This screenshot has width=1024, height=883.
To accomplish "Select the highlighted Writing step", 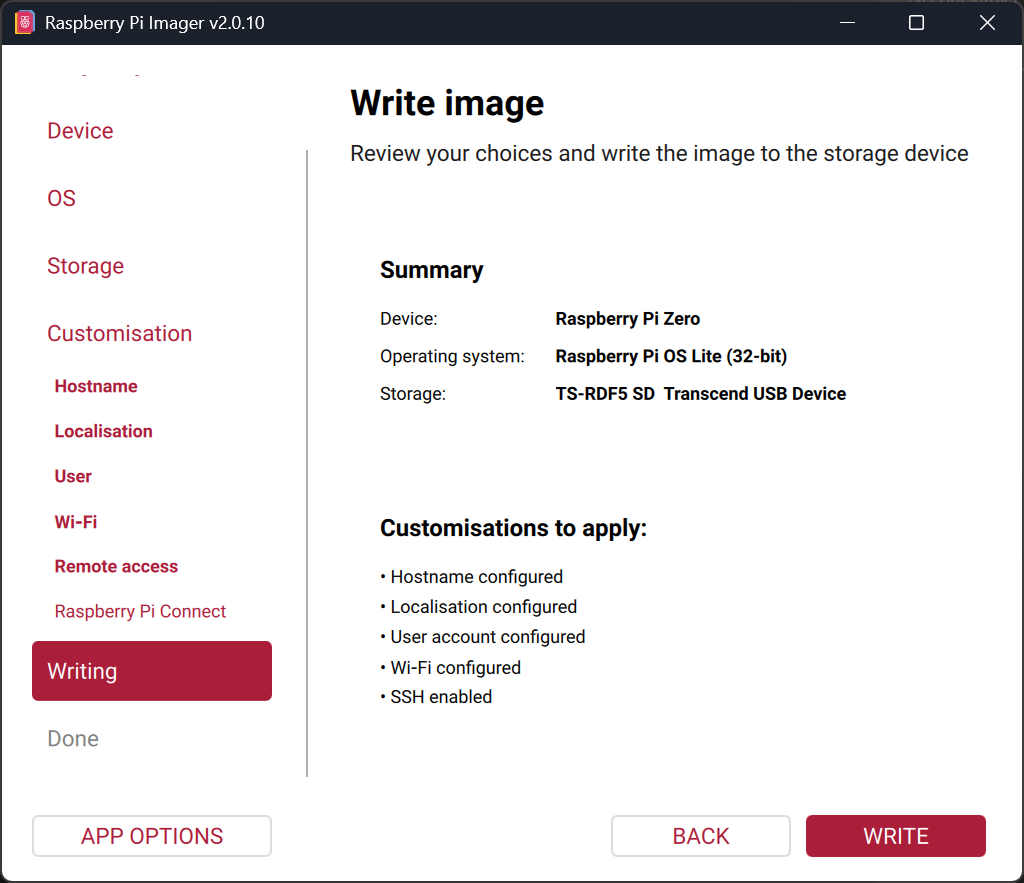I will [152, 671].
